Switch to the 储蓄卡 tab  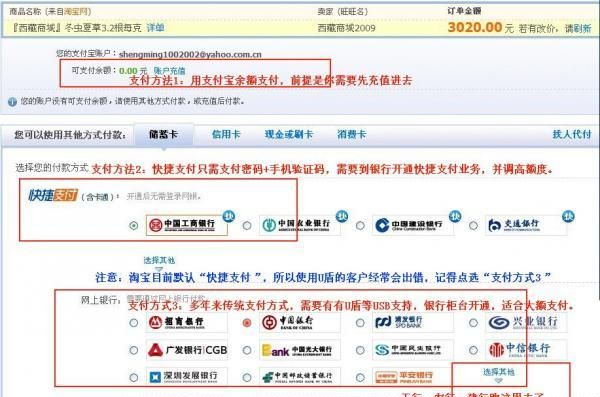click(163, 134)
